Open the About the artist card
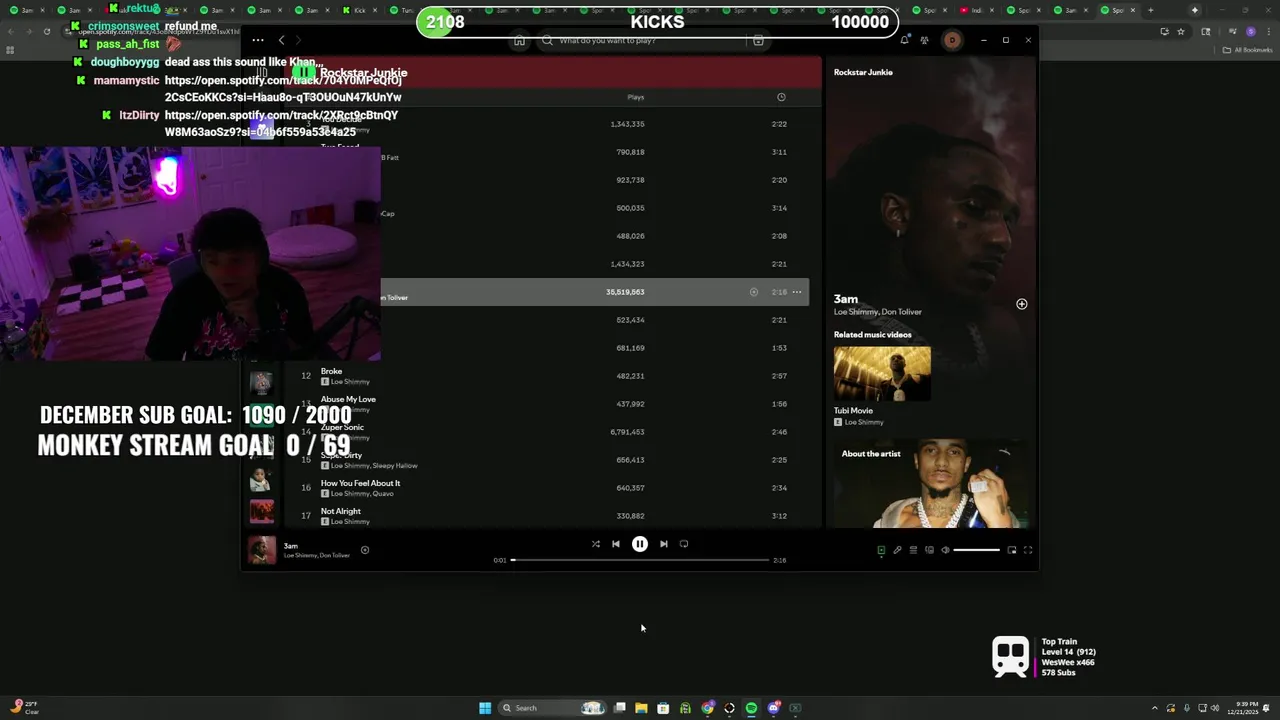 929,484
